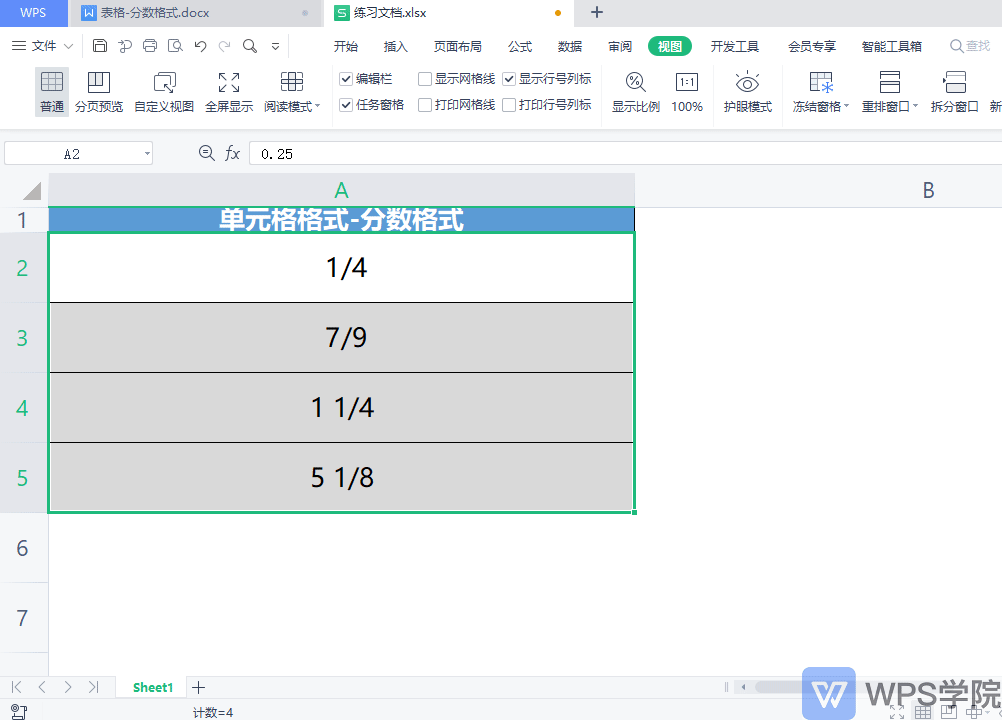This screenshot has width=1002, height=720.
Task: Click the fx insert function icon
Action: tap(232, 153)
